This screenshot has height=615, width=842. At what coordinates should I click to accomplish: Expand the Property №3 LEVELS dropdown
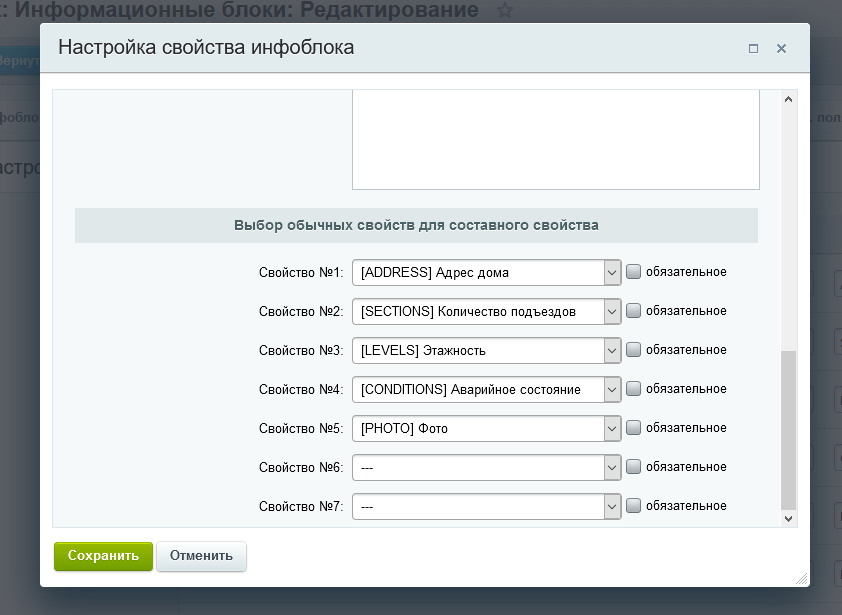point(486,350)
